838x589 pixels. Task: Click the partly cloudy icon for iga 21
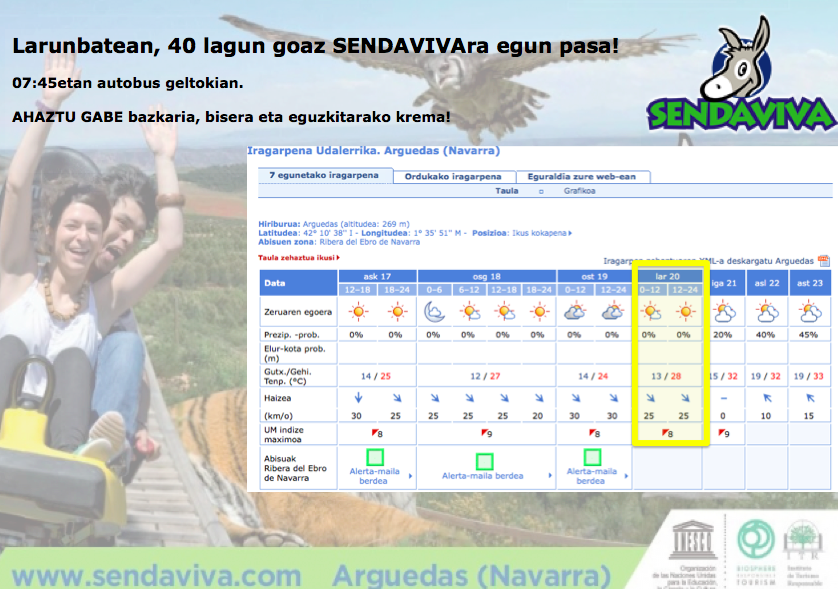(x=724, y=312)
